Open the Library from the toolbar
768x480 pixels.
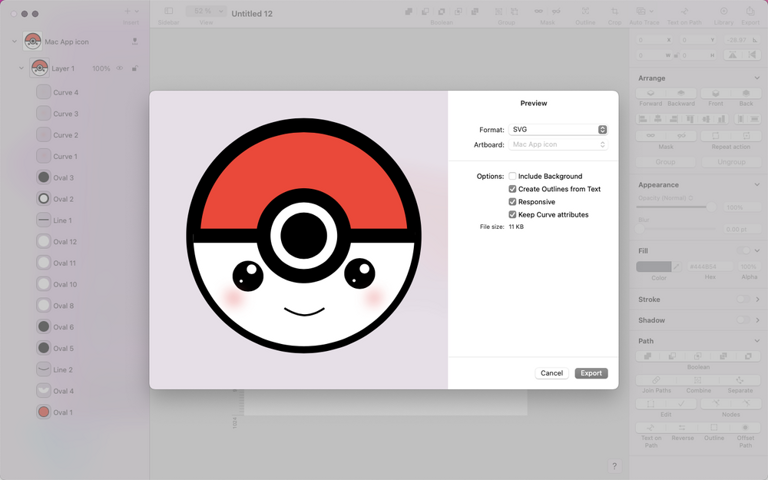pos(723,11)
